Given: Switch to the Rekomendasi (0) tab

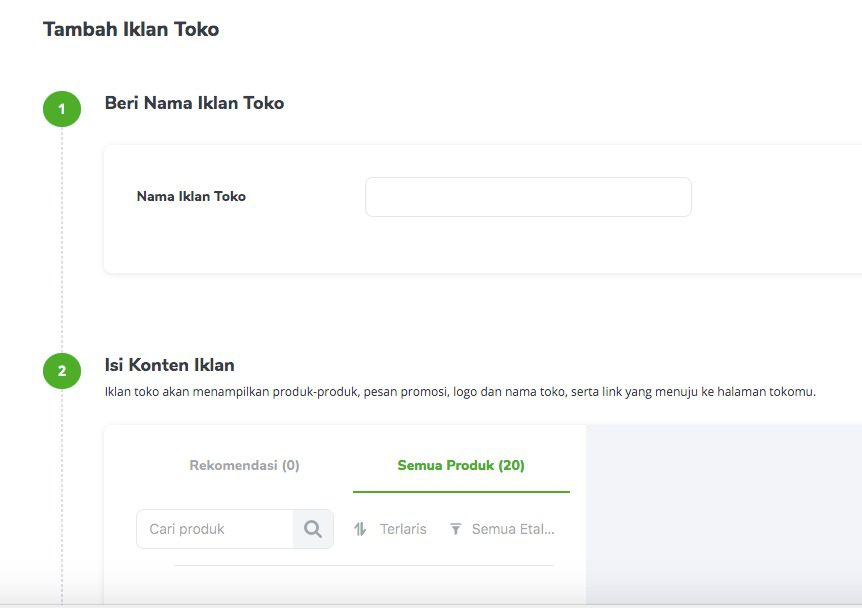Looking at the screenshot, I should [244, 465].
